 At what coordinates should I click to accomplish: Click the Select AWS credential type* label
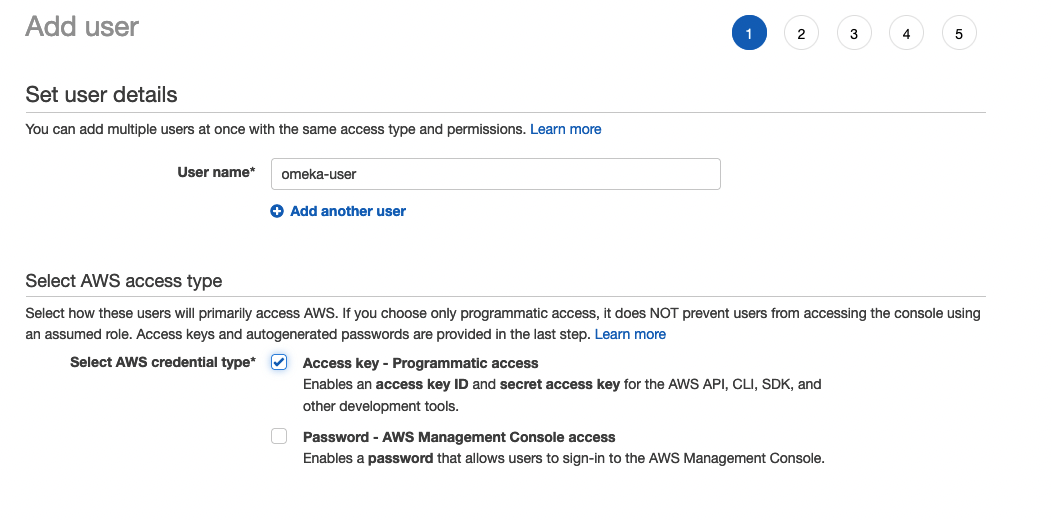coord(162,362)
